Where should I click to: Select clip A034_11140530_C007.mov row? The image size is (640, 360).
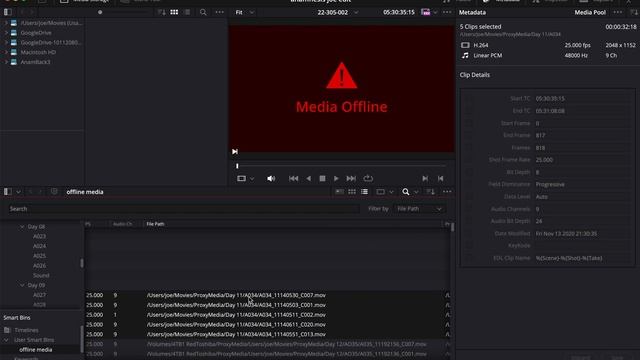click(267, 295)
